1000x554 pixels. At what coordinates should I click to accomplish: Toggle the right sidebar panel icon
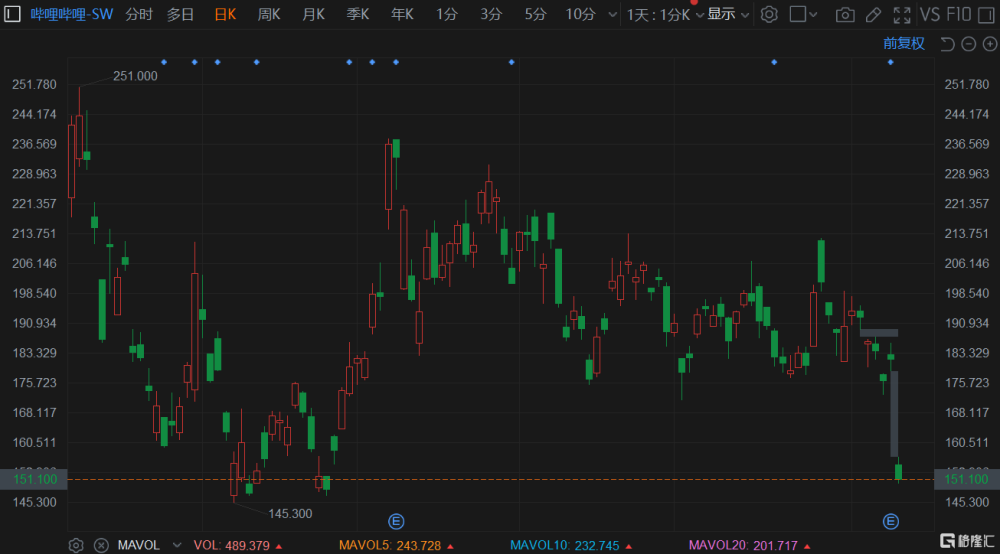[986, 14]
